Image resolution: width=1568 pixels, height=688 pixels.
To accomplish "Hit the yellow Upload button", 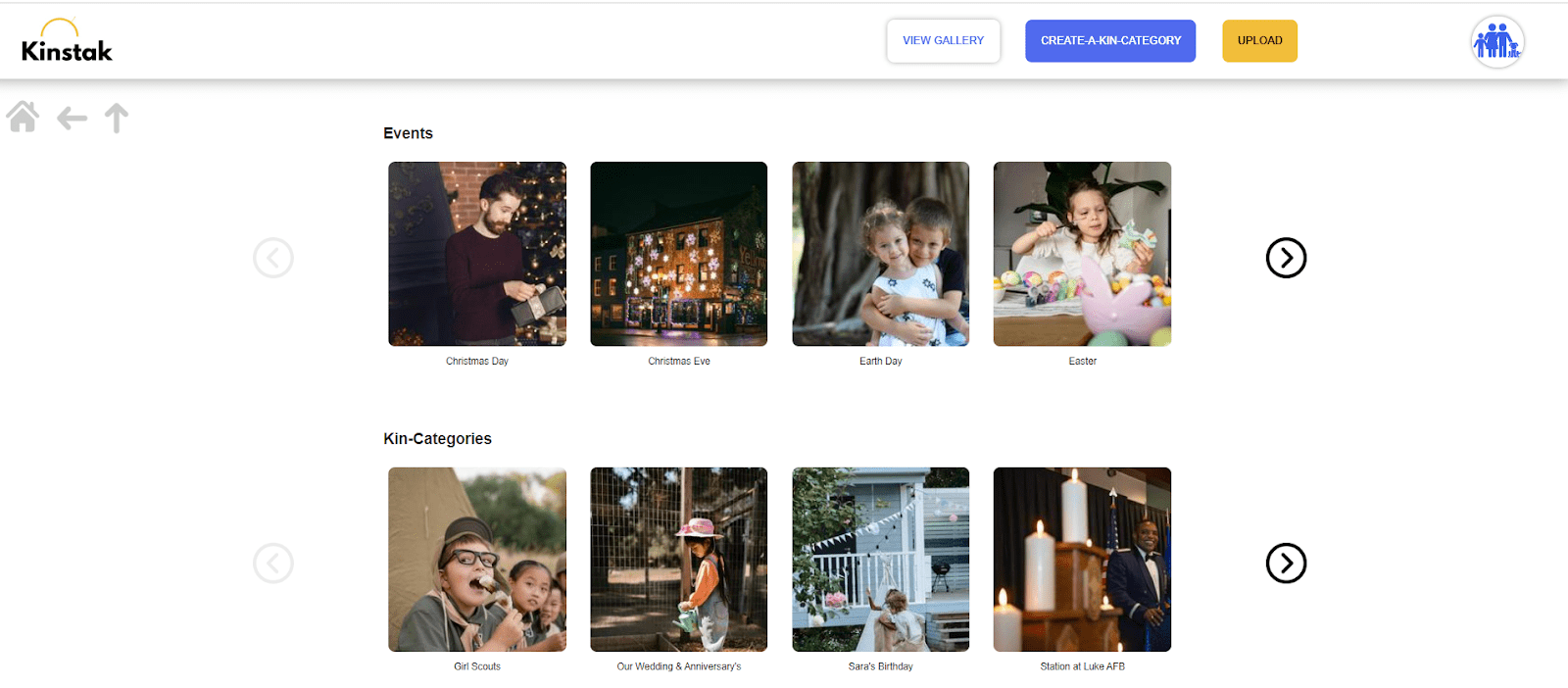I will [x=1259, y=41].
